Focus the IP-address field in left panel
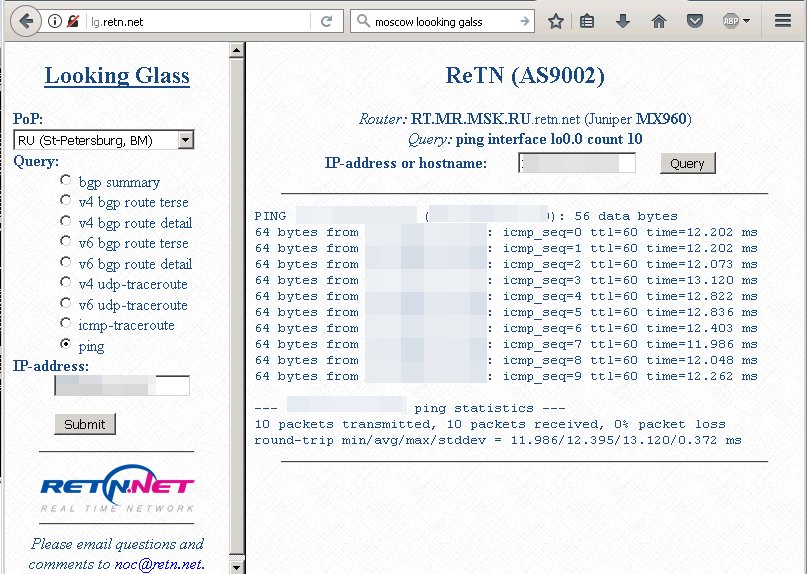 pyautogui.click(x=122, y=385)
